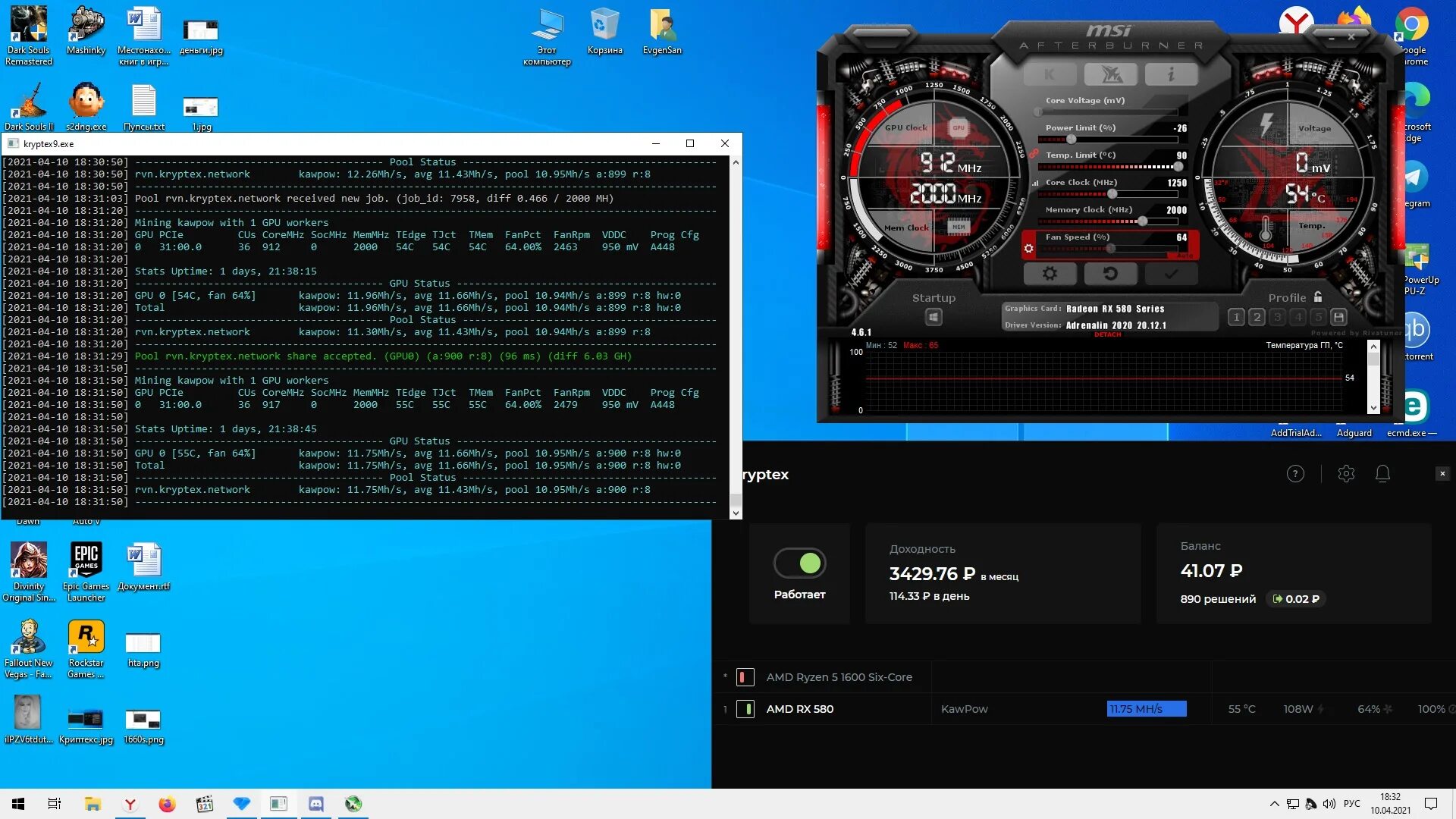Click the 64% fan speed value in Kryptex
Viewport: 1456px width, 819px height.
[x=1369, y=709]
